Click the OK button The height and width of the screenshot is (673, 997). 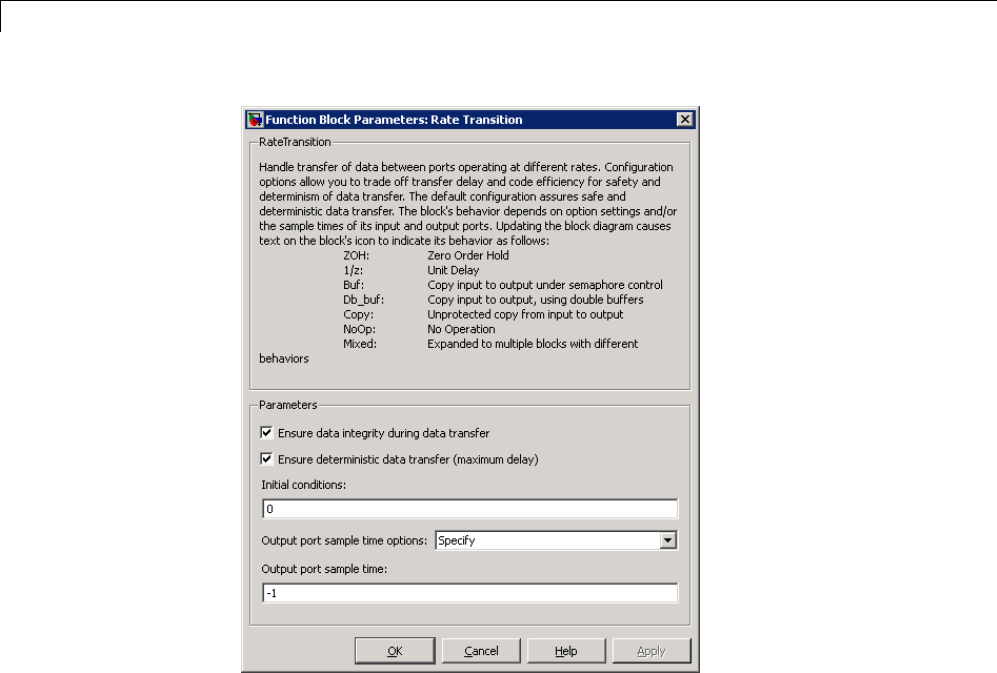pos(395,651)
